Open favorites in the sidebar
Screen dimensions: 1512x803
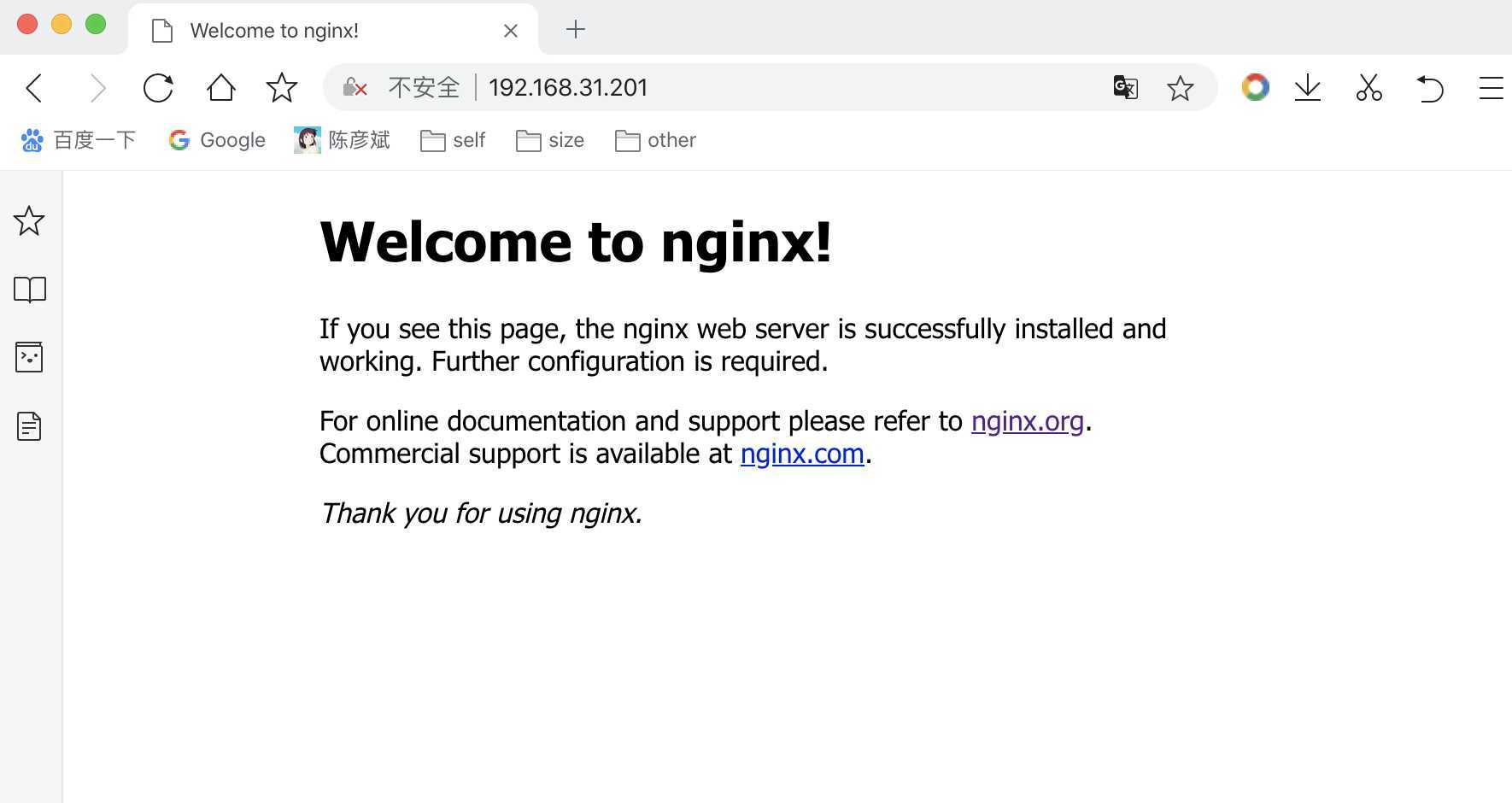point(29,220)
